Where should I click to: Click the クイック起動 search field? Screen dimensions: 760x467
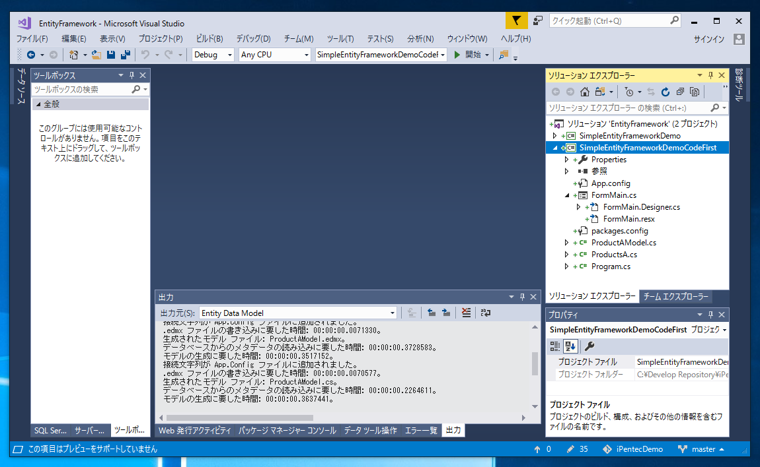[615, 21]
